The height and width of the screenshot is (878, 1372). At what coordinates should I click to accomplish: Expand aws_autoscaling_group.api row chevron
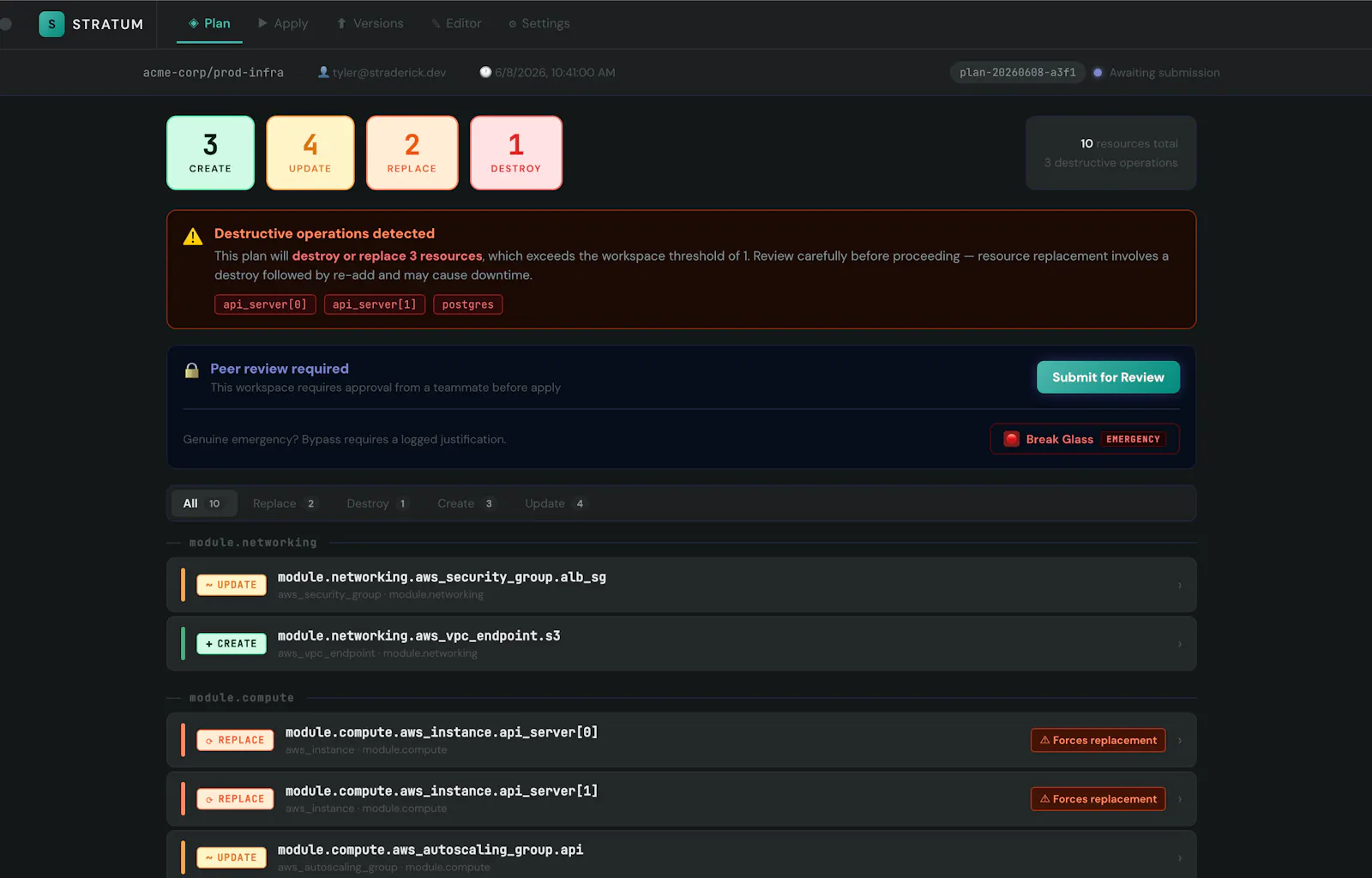1180,858
